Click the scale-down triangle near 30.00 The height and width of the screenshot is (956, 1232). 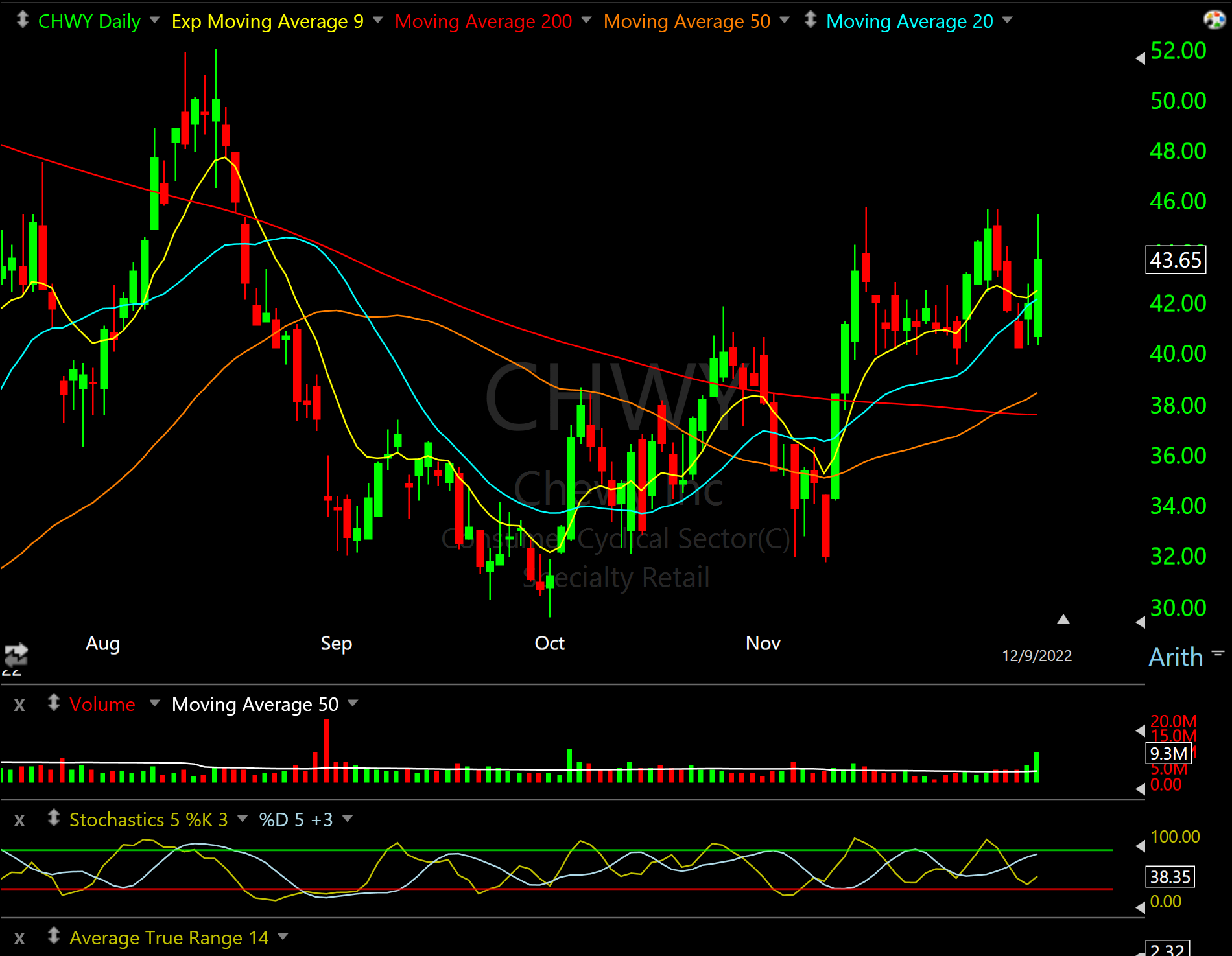1141,622
